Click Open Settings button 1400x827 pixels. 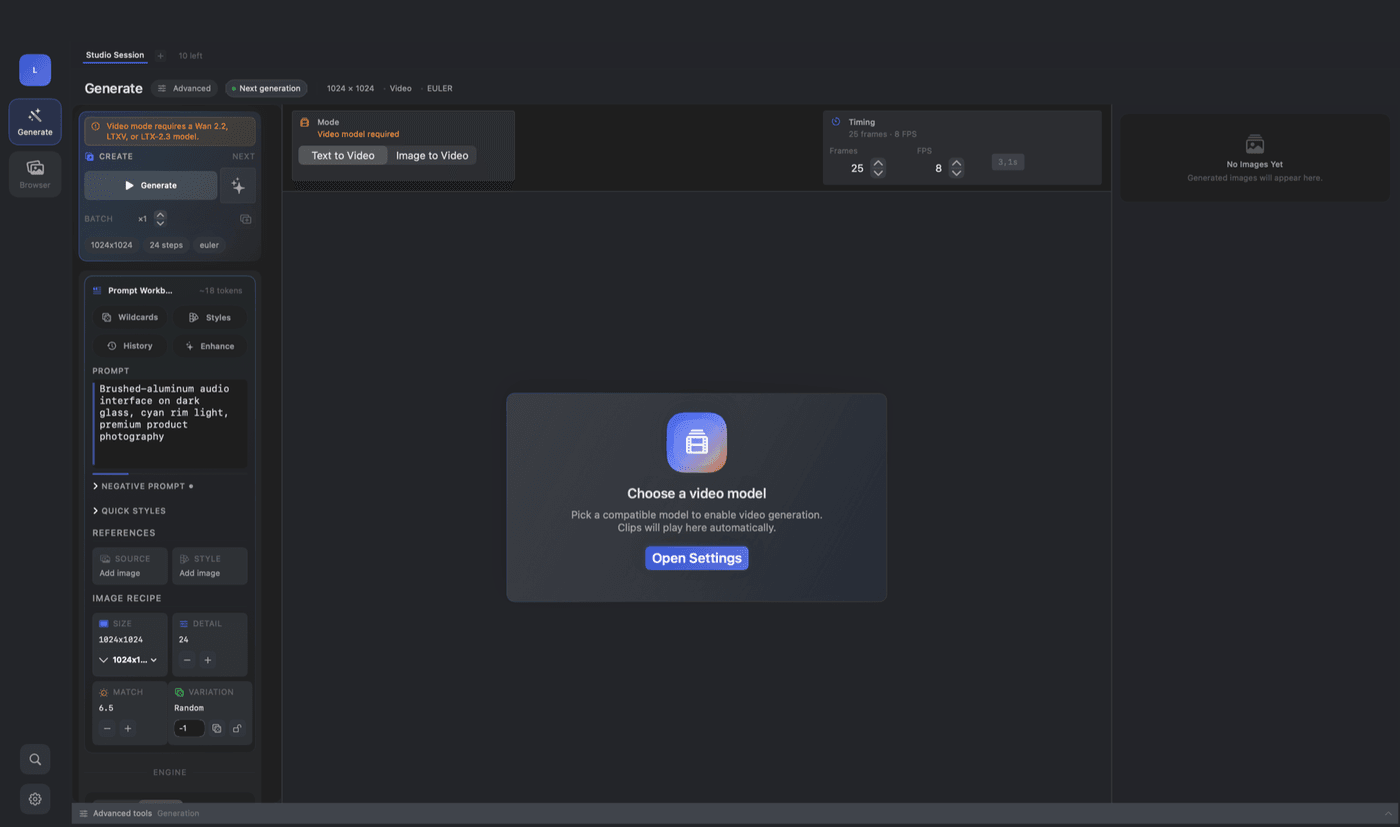click(x=697, y=558)
